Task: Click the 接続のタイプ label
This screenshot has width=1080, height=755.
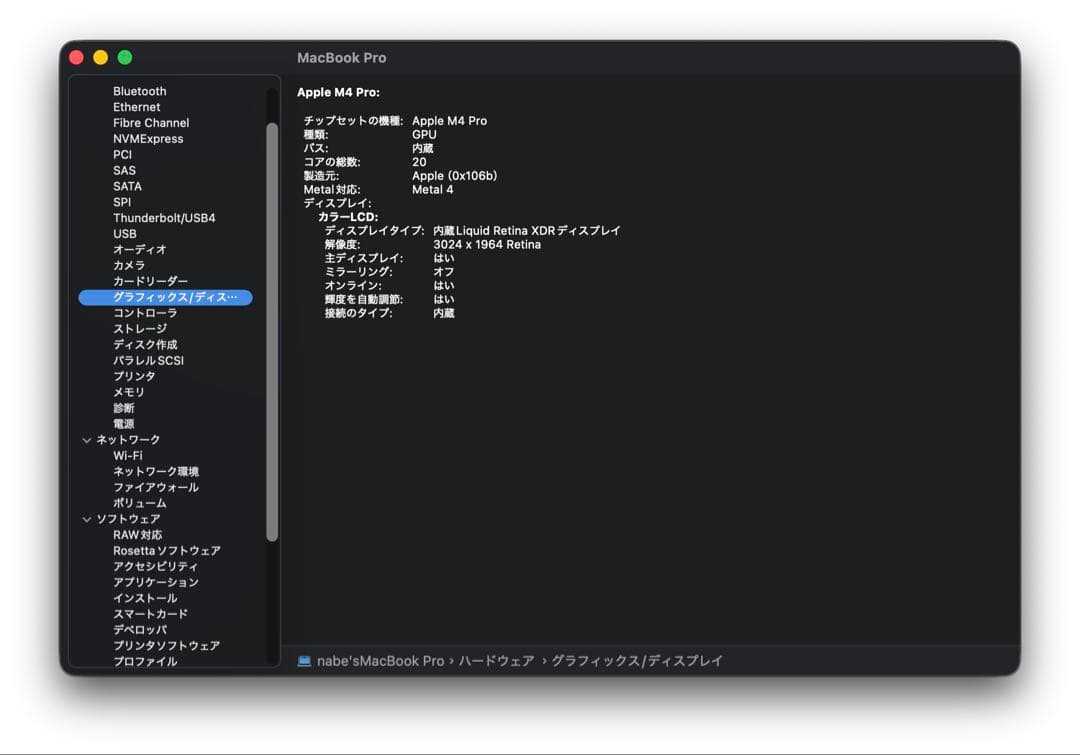Action: [x=358, y=313]
